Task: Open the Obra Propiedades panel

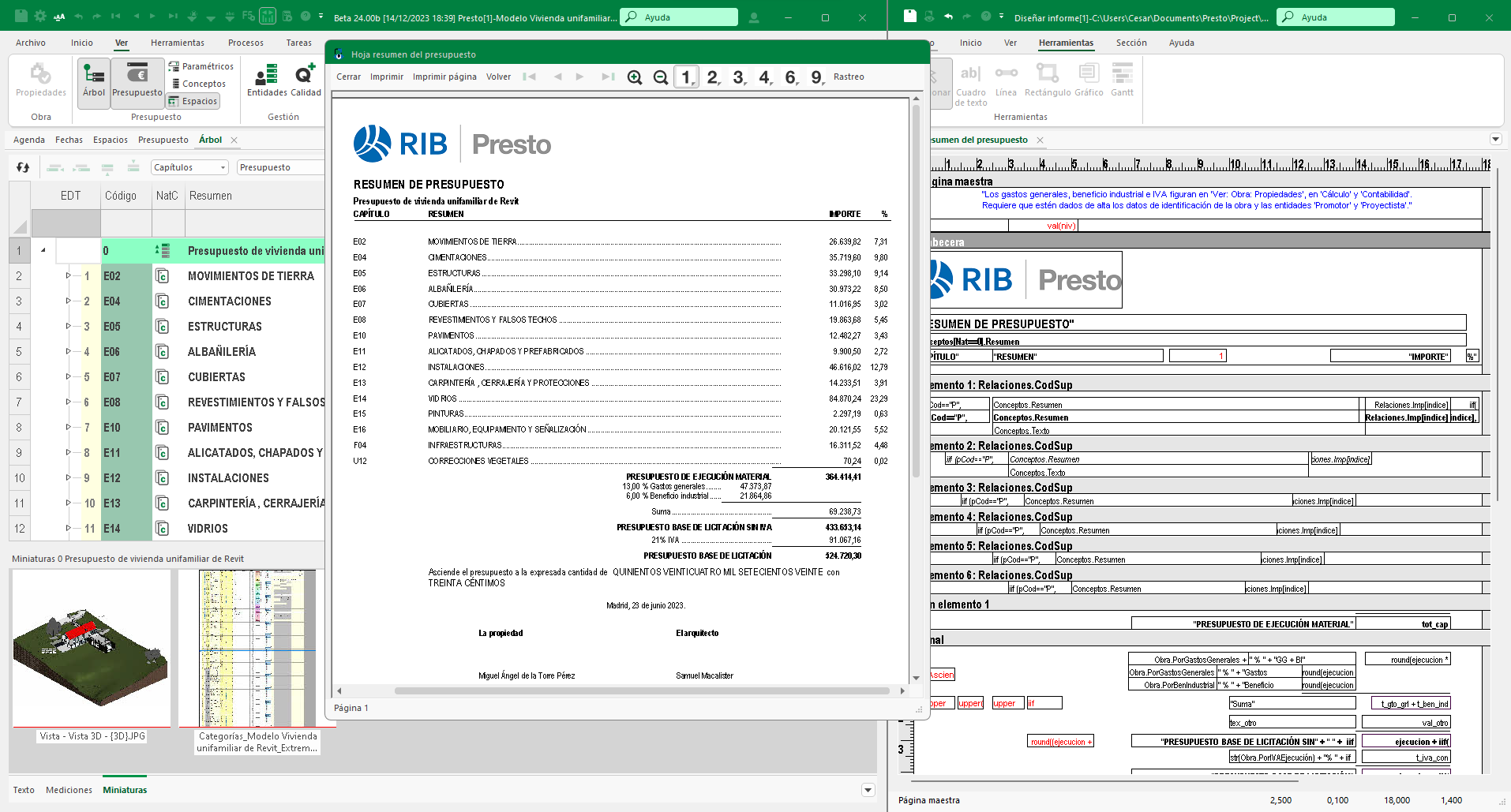Action: click(39, 82)
